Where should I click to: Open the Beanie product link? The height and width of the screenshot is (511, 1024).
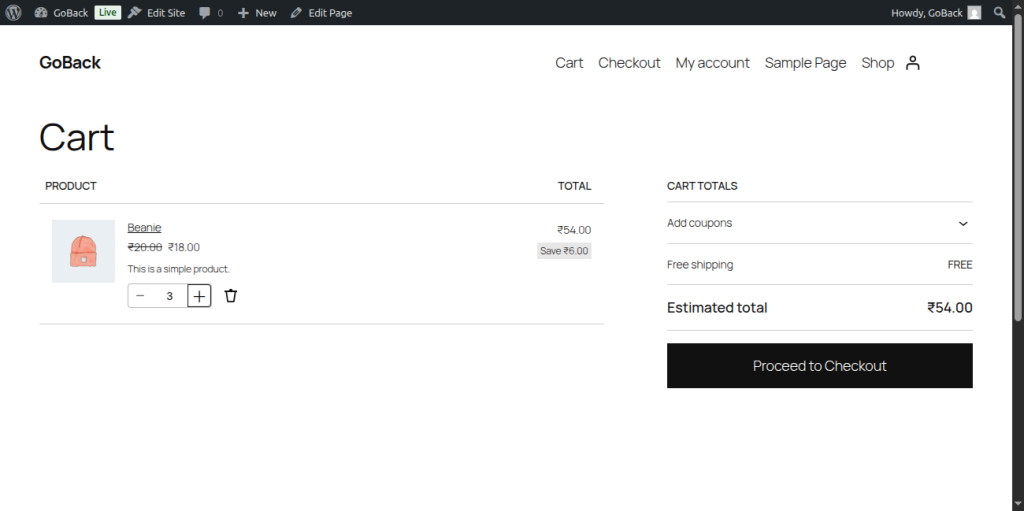tap(144, 227)
